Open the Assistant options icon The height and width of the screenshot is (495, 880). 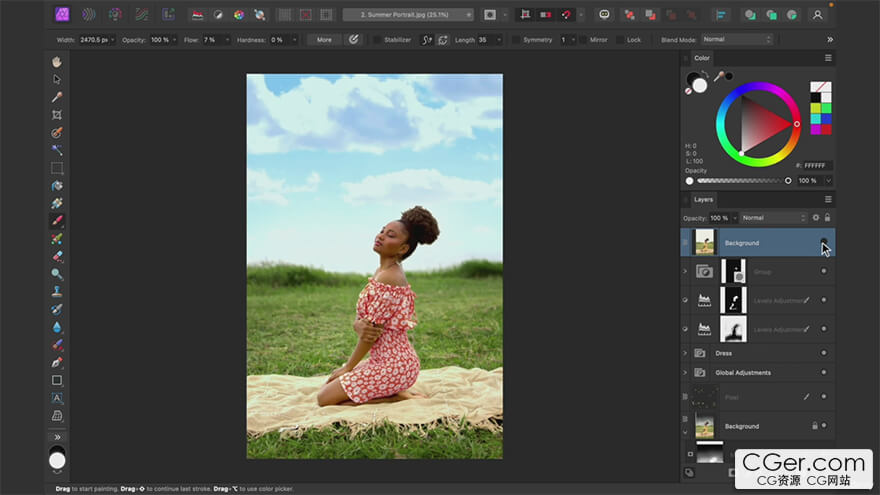point(604,15)
